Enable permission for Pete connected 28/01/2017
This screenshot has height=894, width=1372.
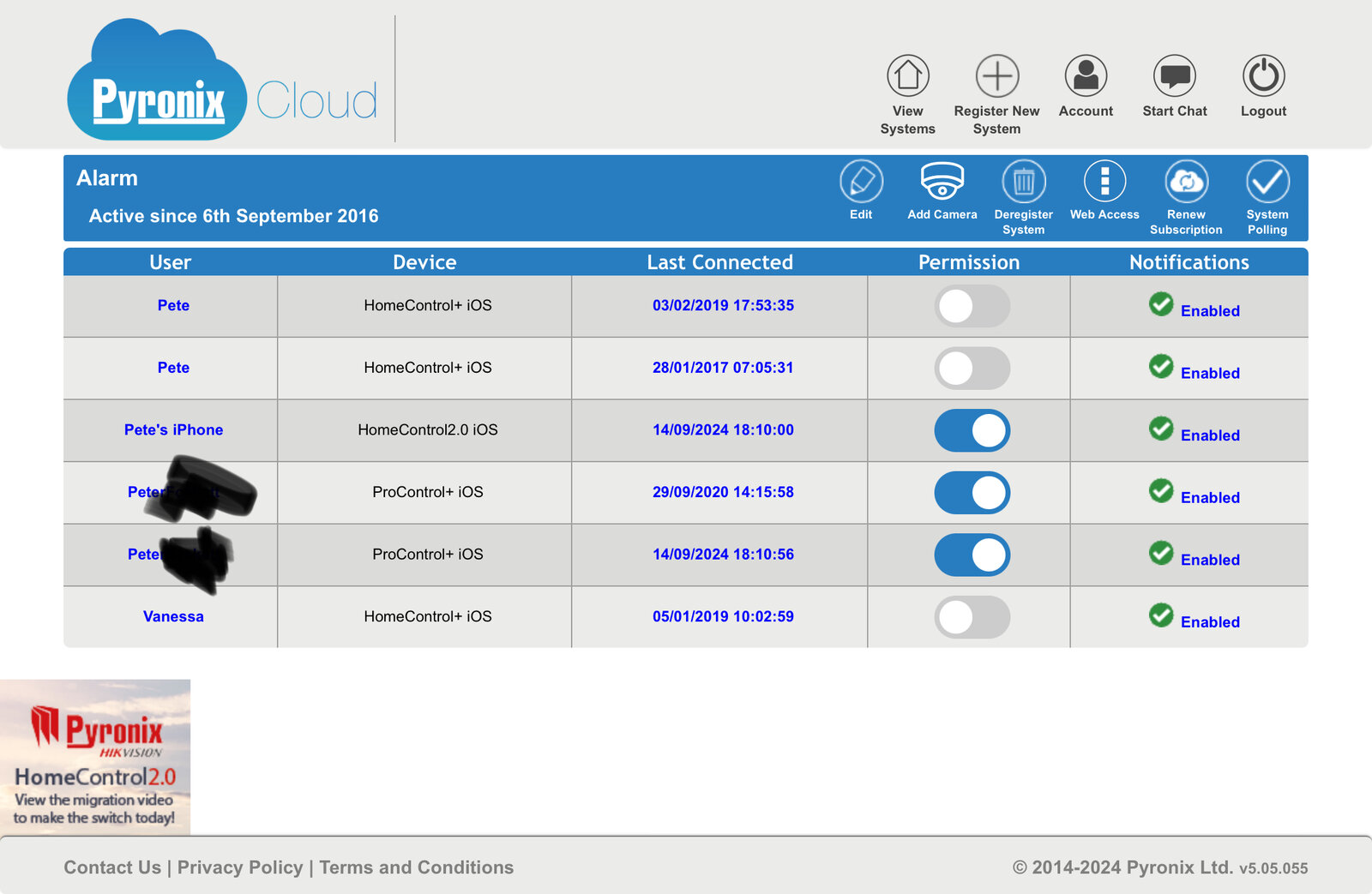972,369
